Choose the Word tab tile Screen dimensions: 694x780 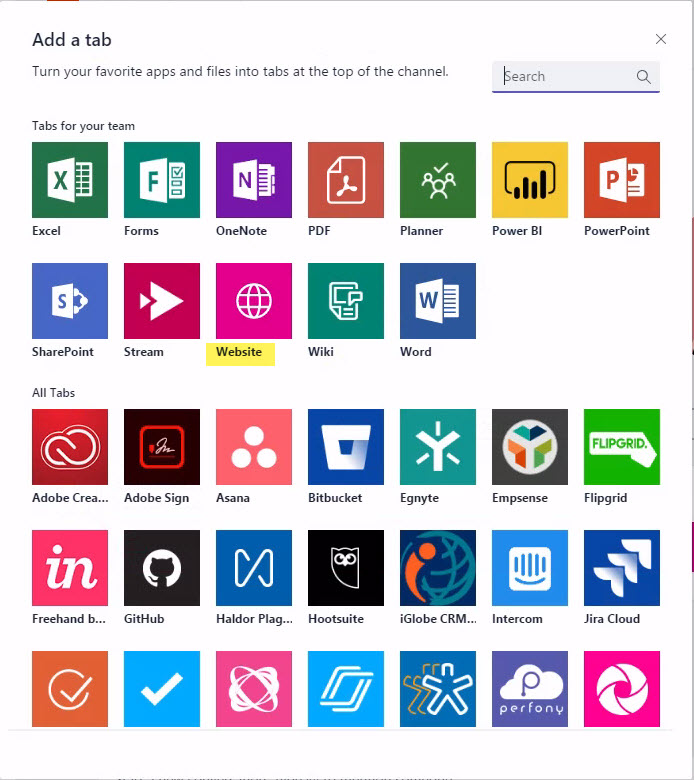click(438, 301)
